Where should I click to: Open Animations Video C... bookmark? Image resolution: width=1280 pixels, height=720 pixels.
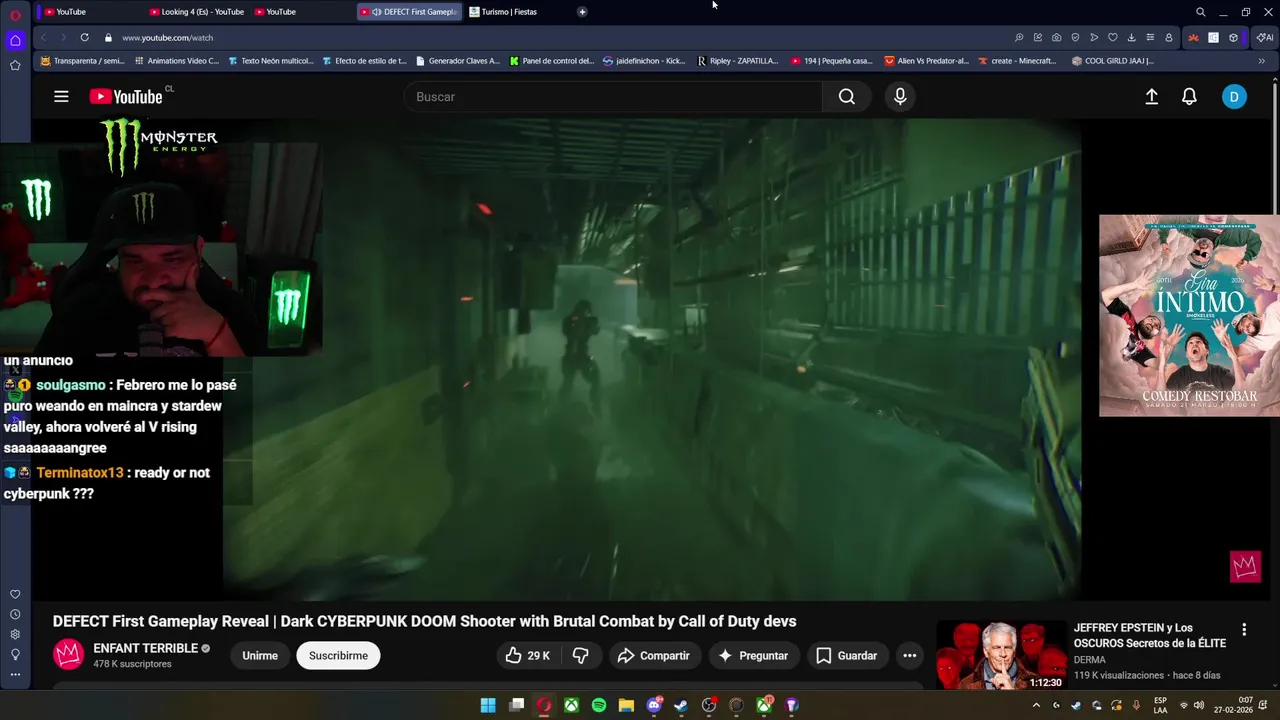click(x=177, y=61)
